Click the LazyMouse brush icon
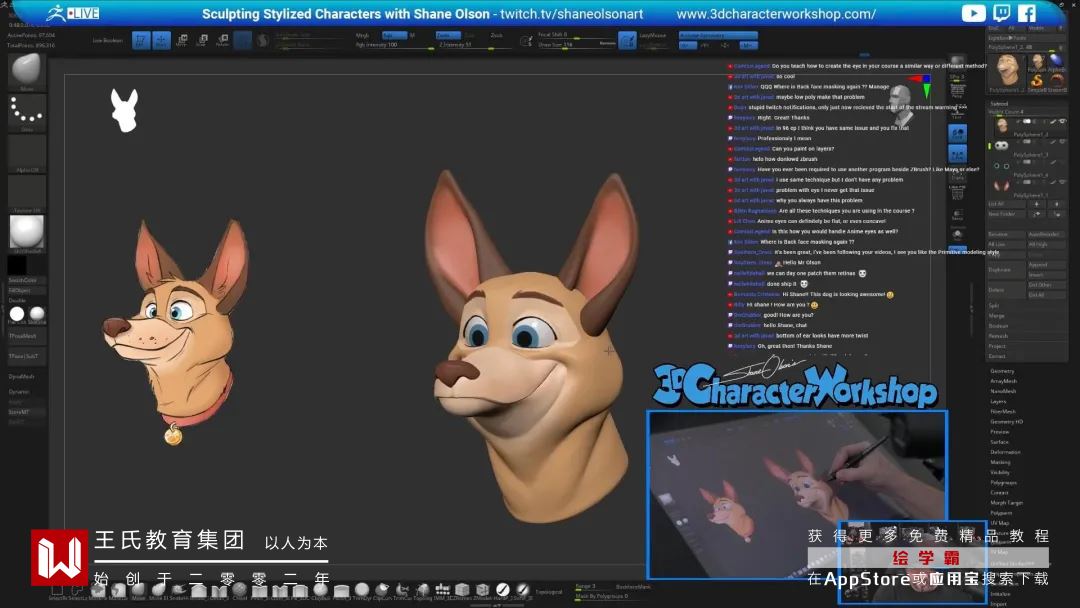 click(627, 41)
